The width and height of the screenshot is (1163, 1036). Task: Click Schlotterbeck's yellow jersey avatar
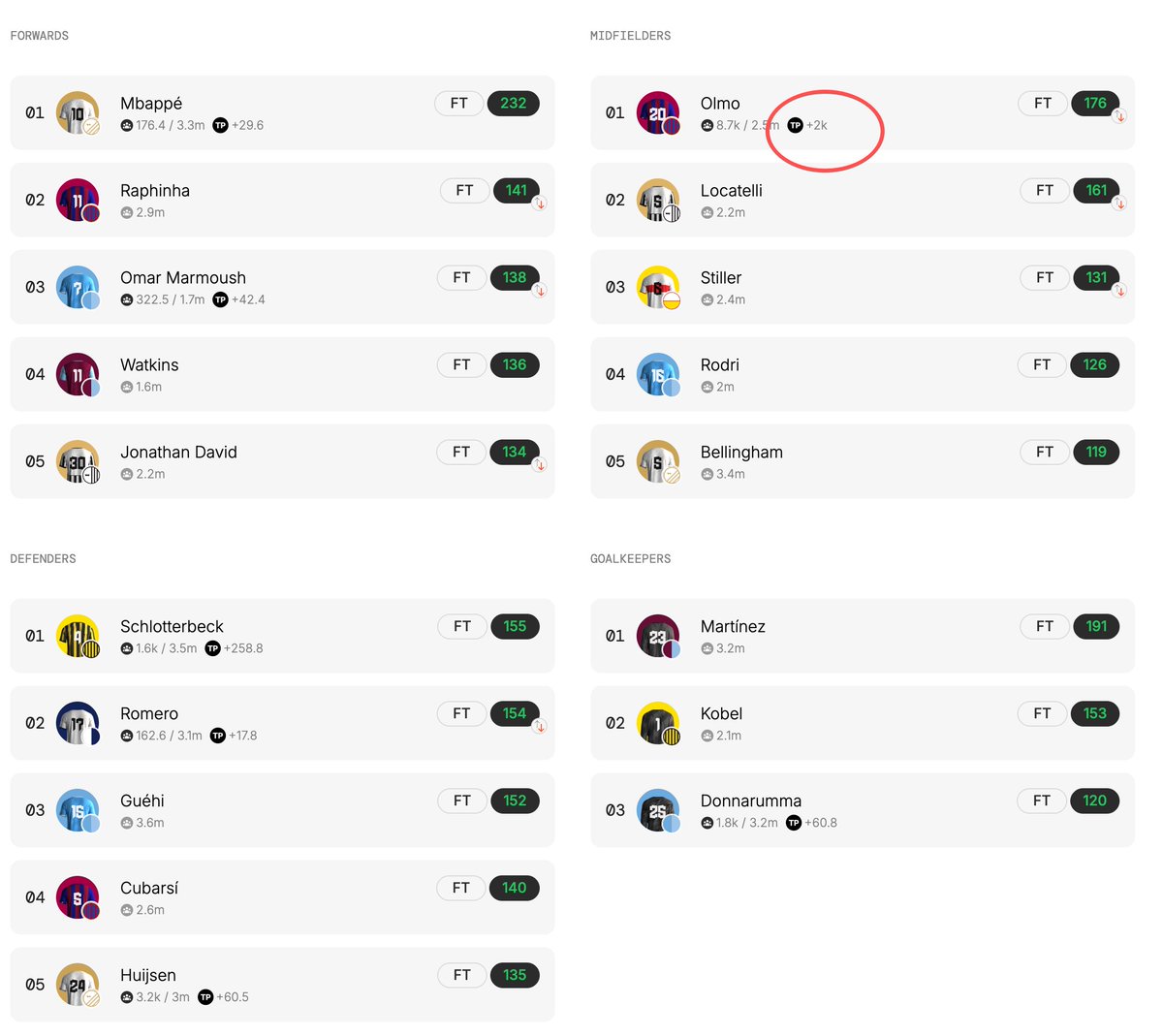78,636
